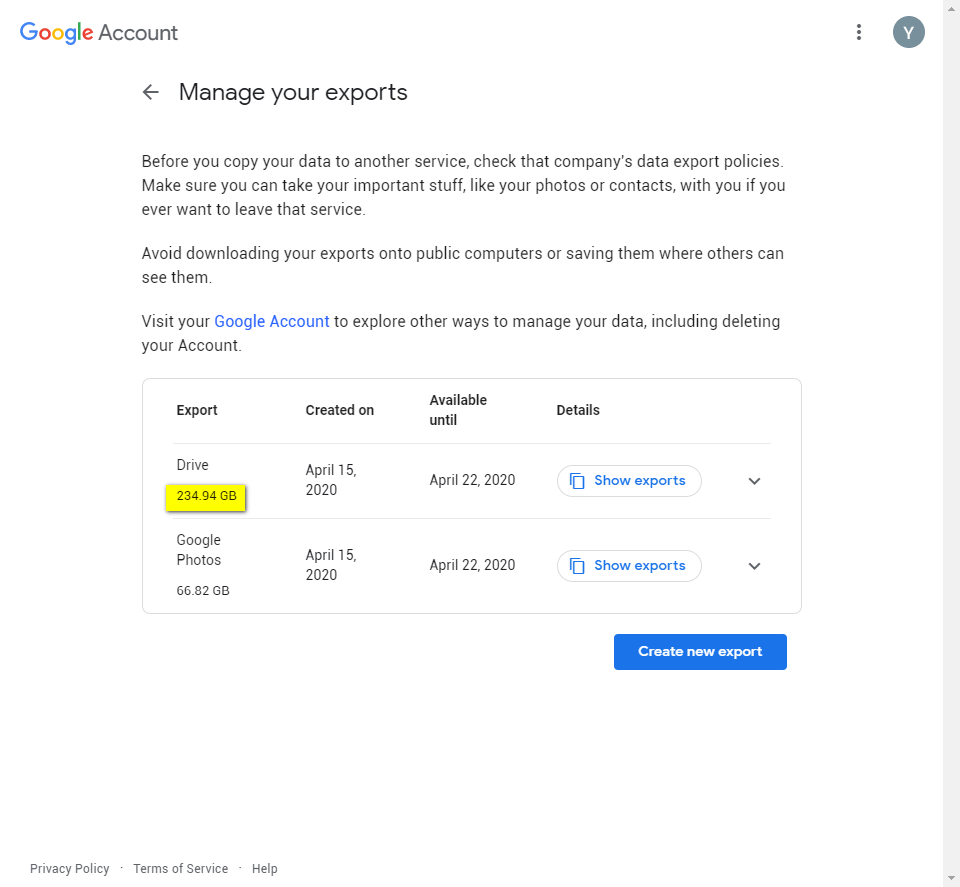
Task: Go back using the left arrow icon
Action: click(x=150, y=92)
